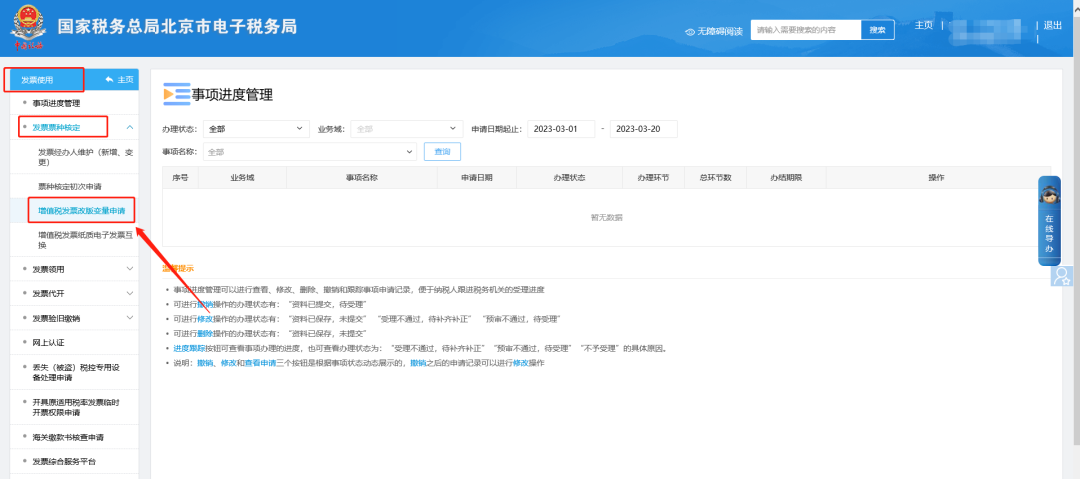
Task: Click the 主页 button in sidebar header
Action: (x=119, y=80)
